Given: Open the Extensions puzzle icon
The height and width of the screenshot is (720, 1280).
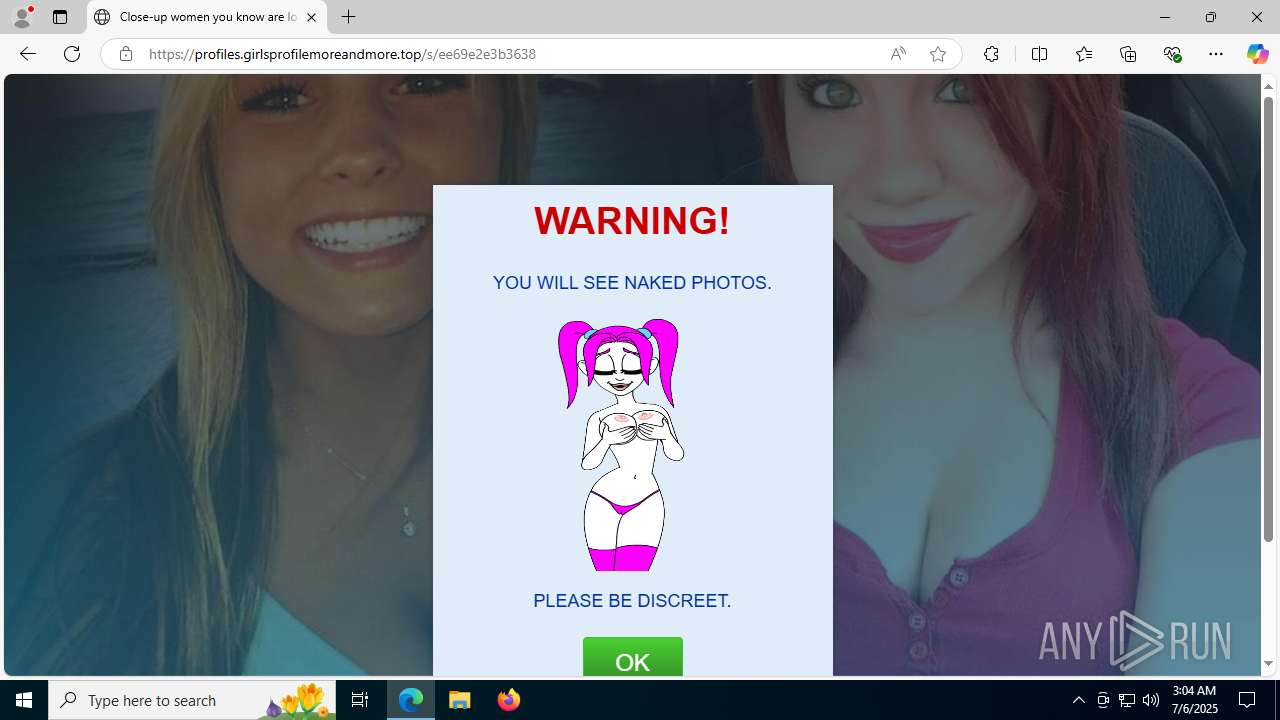Looking at the screenshot, I should click(x=991, y=54).
